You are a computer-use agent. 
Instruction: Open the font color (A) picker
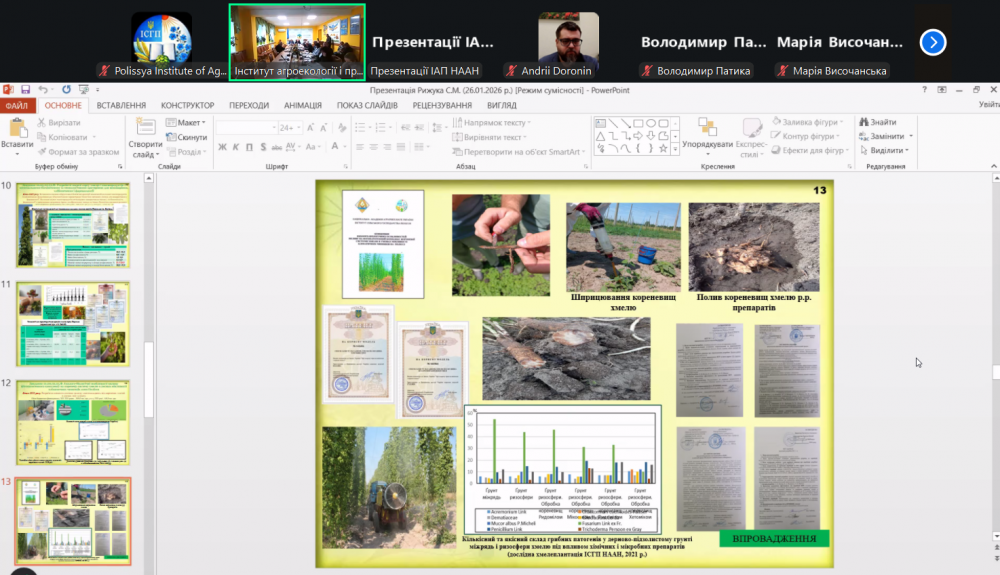pos(336,147)
